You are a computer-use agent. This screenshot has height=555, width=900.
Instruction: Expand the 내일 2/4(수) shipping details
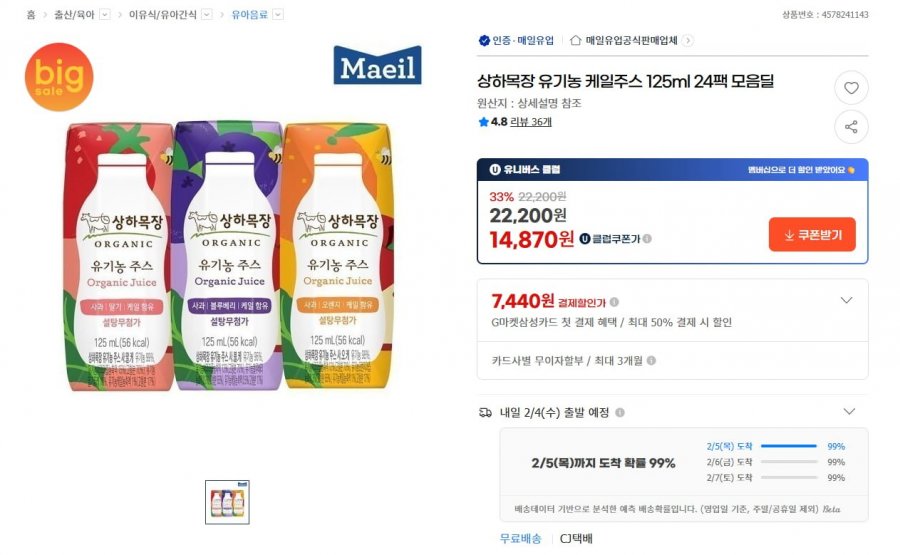point(849,412)
